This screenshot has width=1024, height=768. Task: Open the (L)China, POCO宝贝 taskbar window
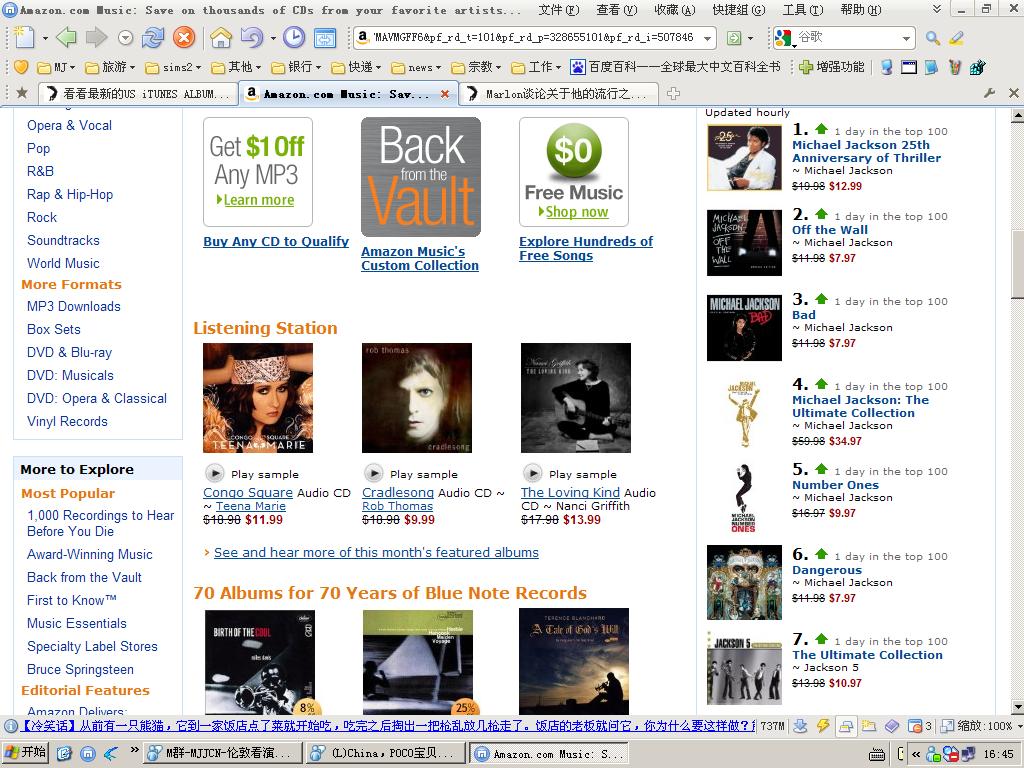(x=385, y=754)
